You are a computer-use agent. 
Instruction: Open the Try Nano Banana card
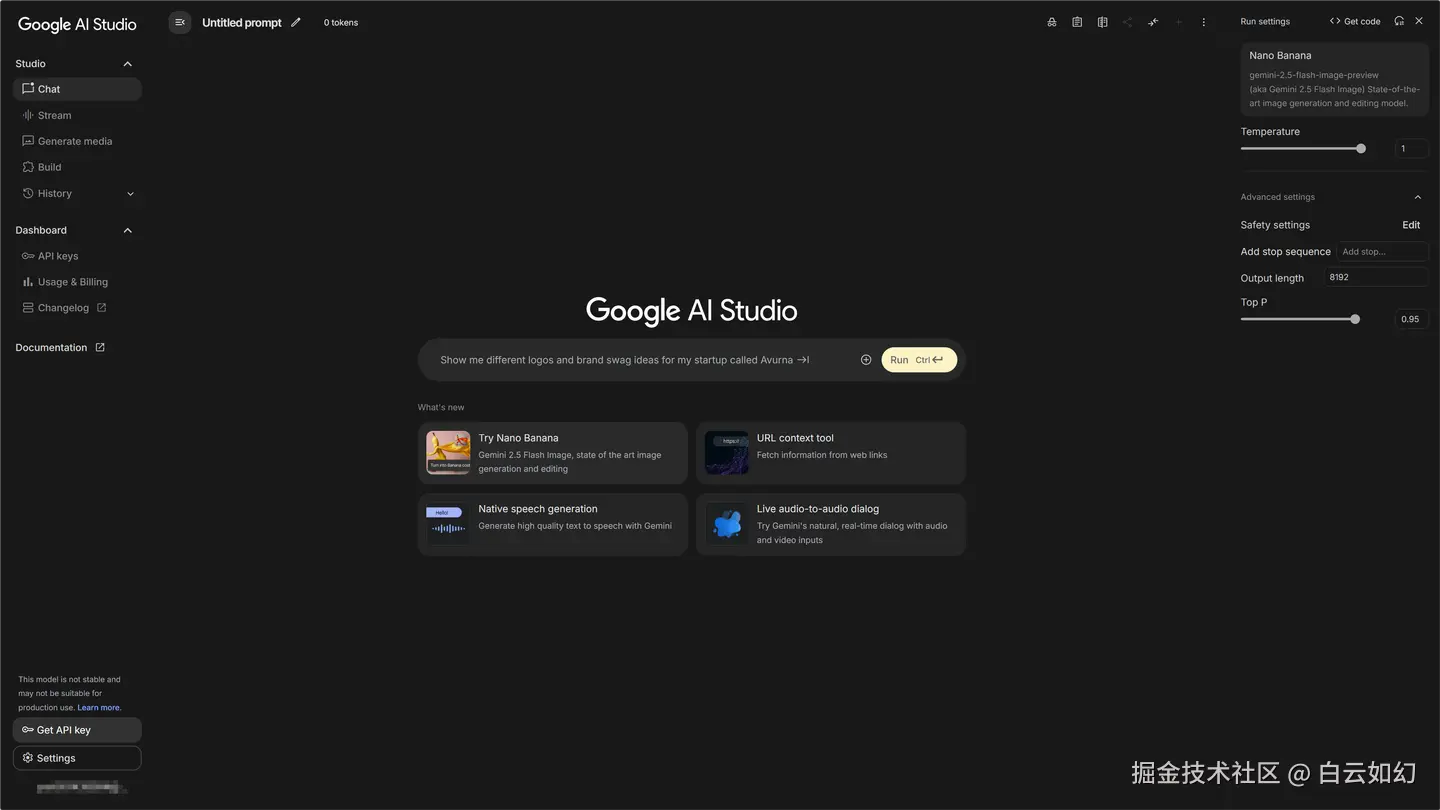click(x=553, y=453)
